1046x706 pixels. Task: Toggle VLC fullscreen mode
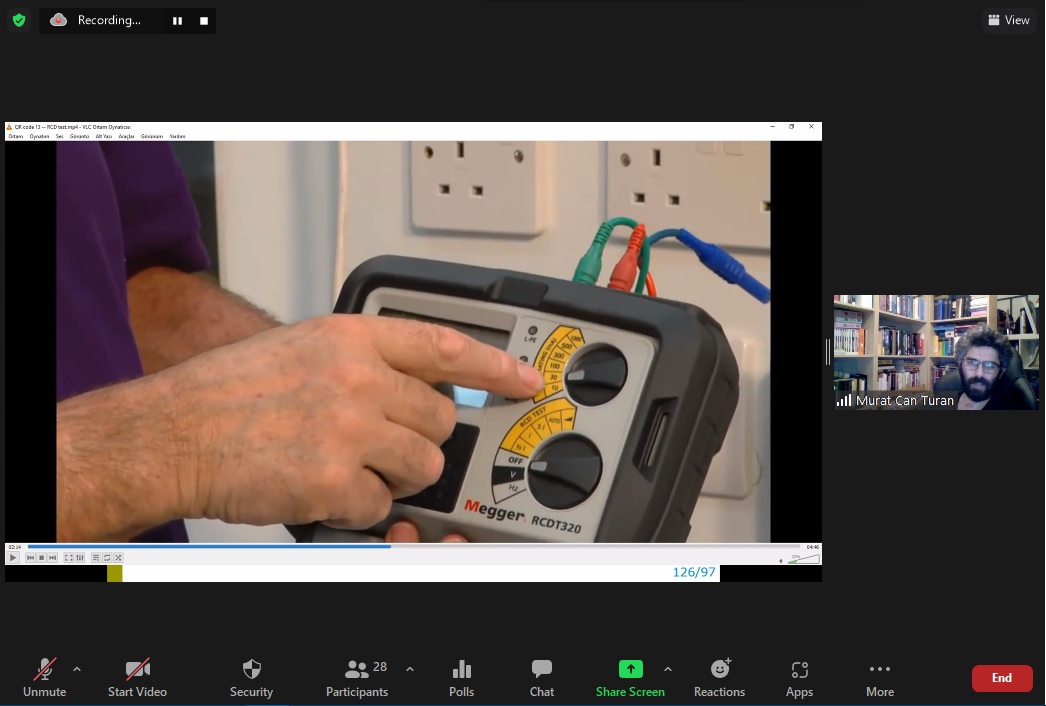click(69, 558)
